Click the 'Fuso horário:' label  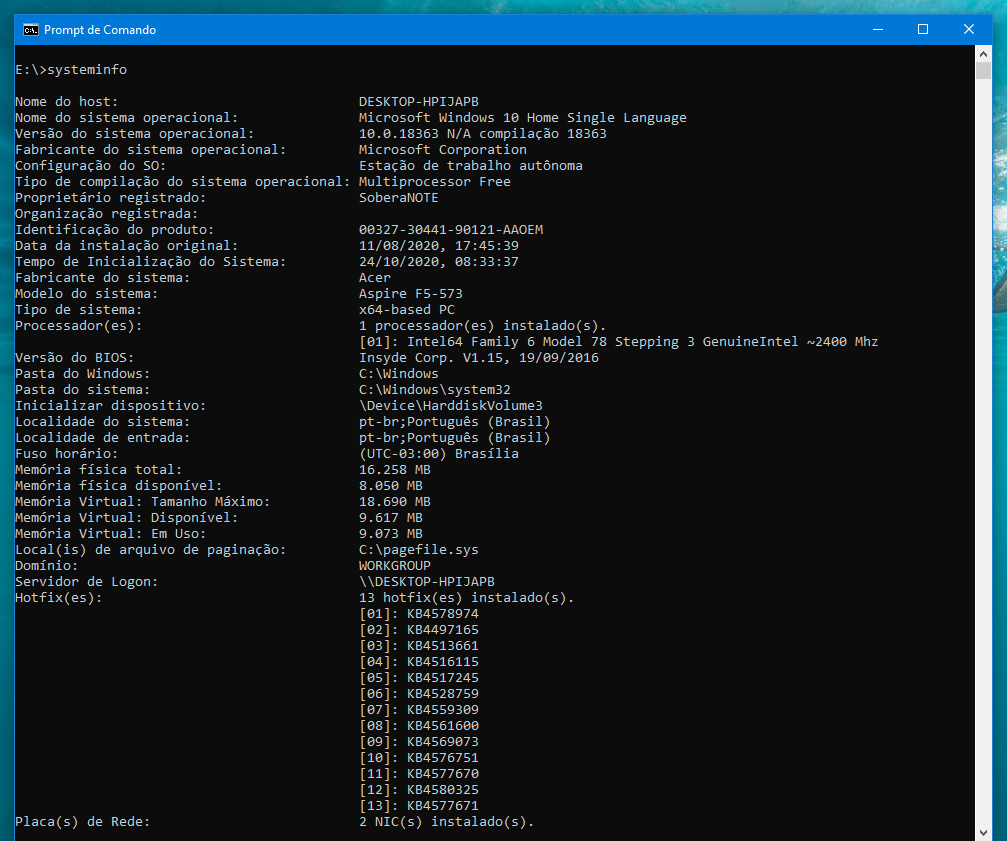(x=67, y=454)
